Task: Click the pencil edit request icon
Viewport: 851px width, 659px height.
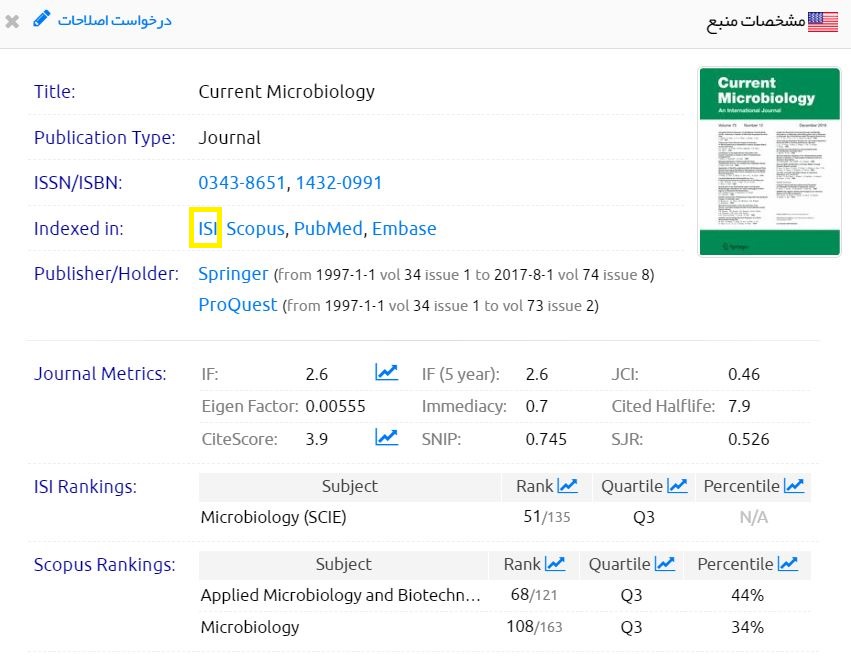Action: click(41, 19)
